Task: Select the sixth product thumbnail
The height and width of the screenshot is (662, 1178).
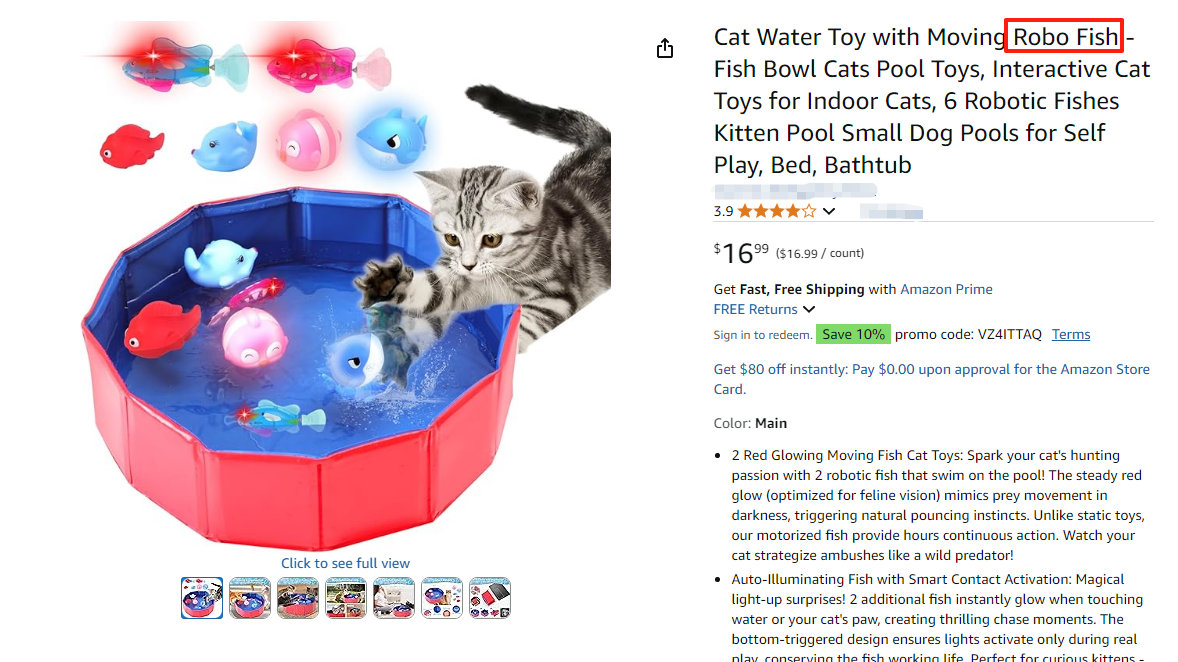Action: pos(442,598)
